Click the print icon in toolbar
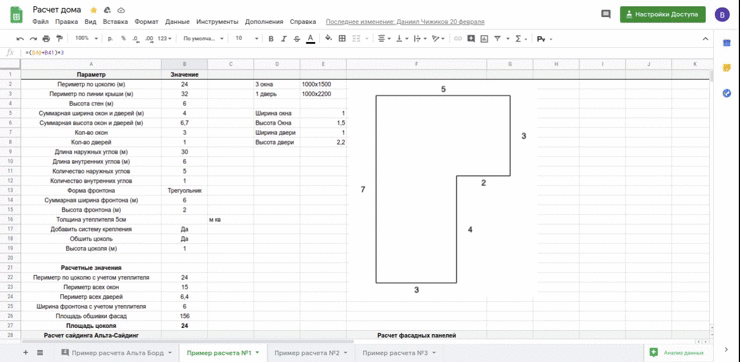 point(46,39)
